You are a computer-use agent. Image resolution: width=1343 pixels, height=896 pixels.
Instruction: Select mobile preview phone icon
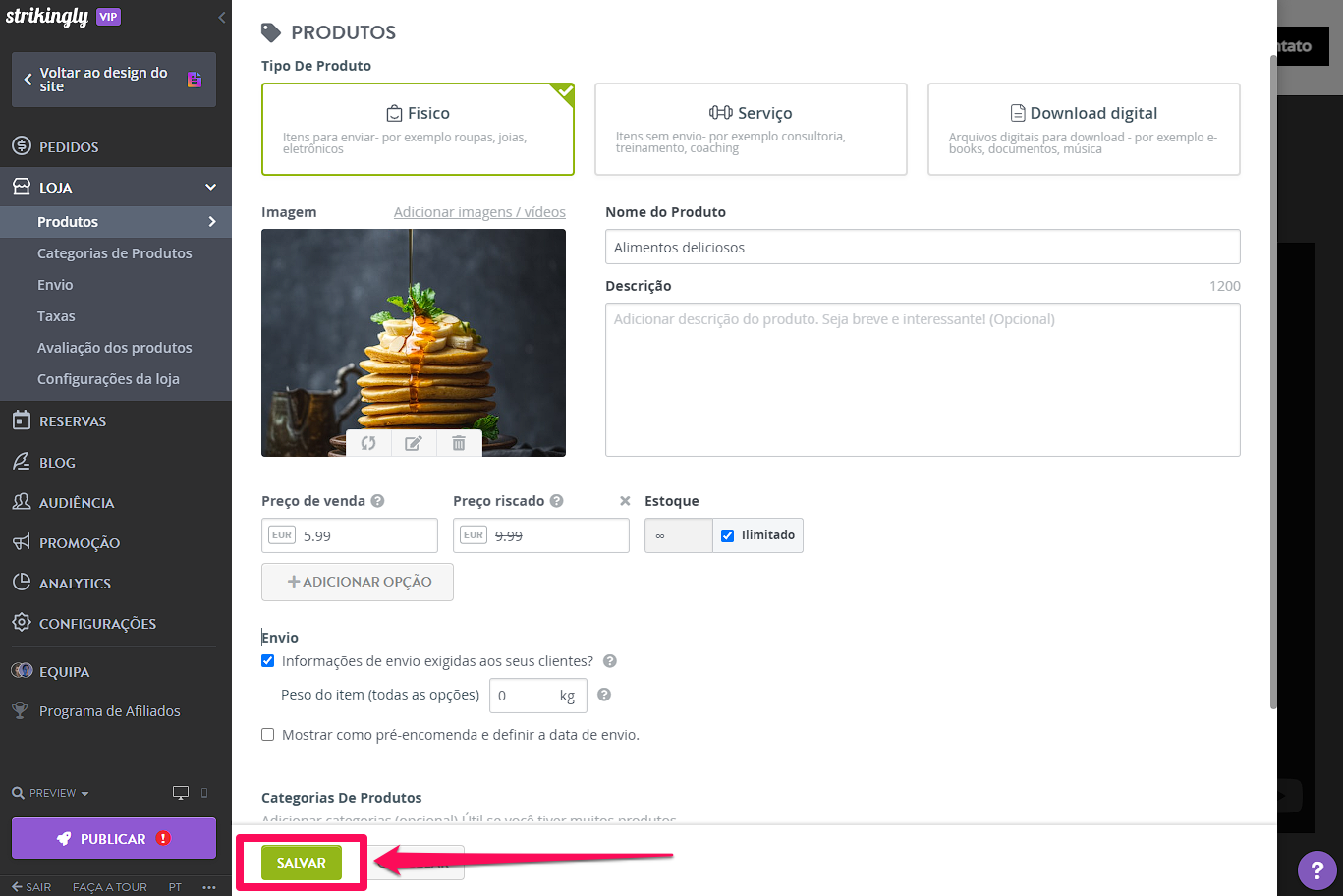pyautogui.click(x=204, y=793)
